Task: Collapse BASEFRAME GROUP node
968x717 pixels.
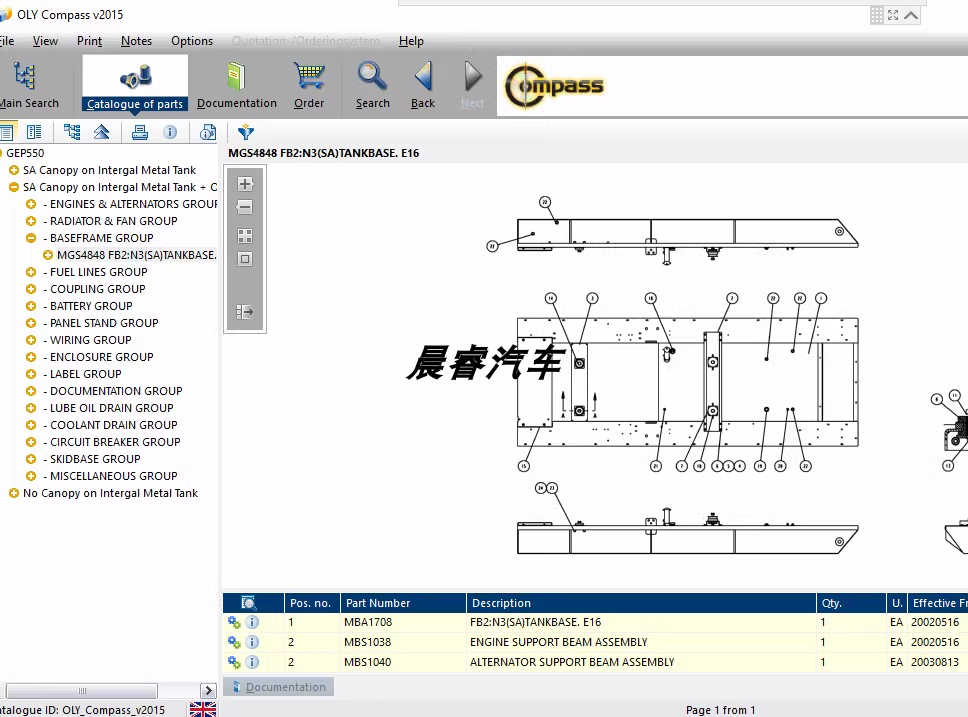Action: [x=31, y=238]
